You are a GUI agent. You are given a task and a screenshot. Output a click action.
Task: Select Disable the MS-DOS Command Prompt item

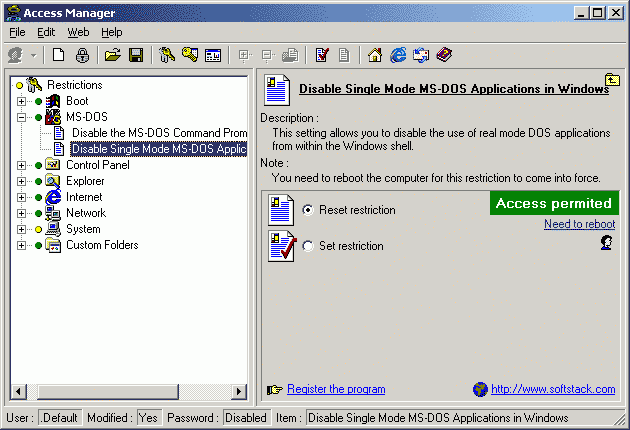point(160,133)
